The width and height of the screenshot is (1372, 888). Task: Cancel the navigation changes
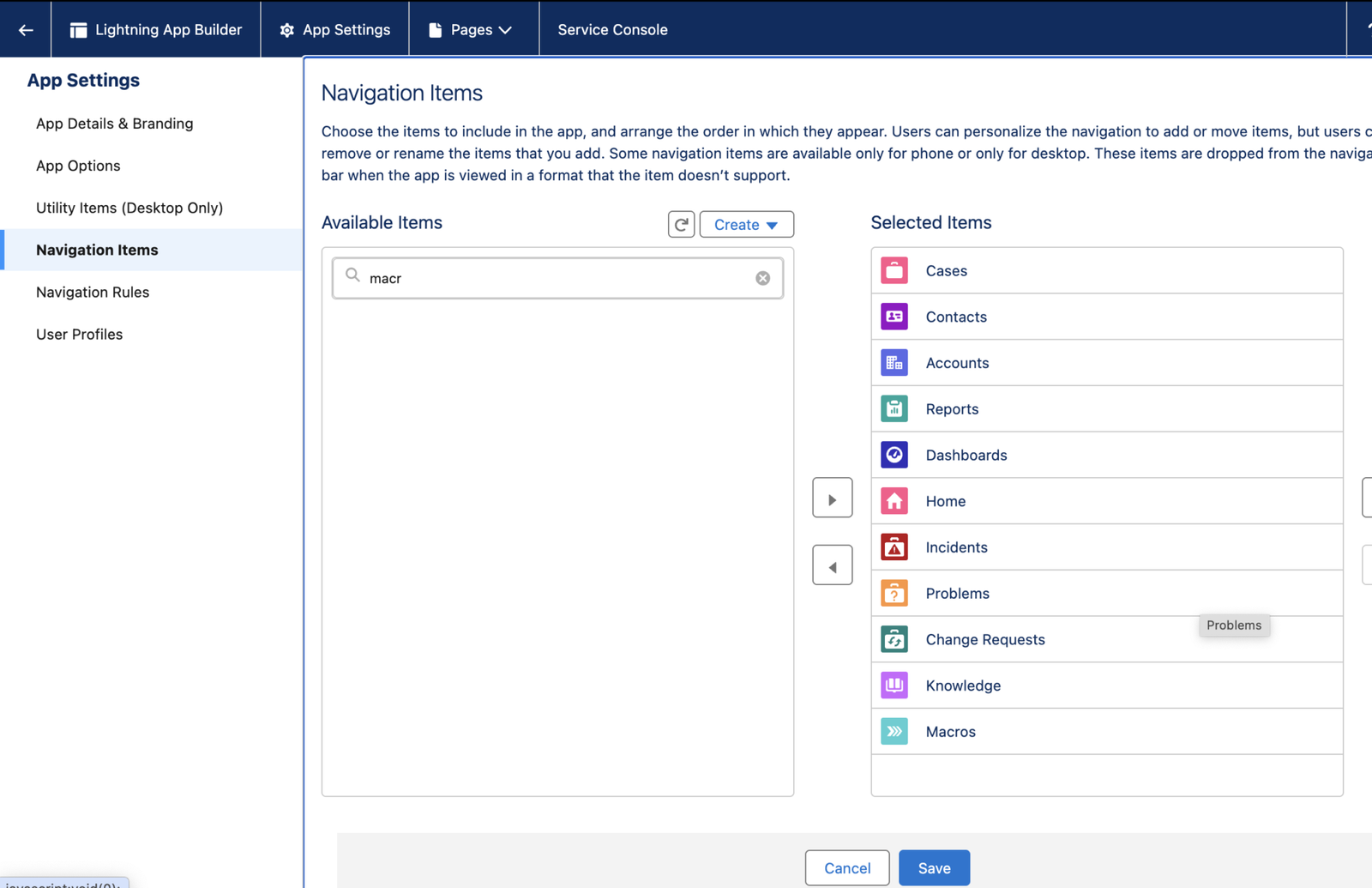[846, 867]
